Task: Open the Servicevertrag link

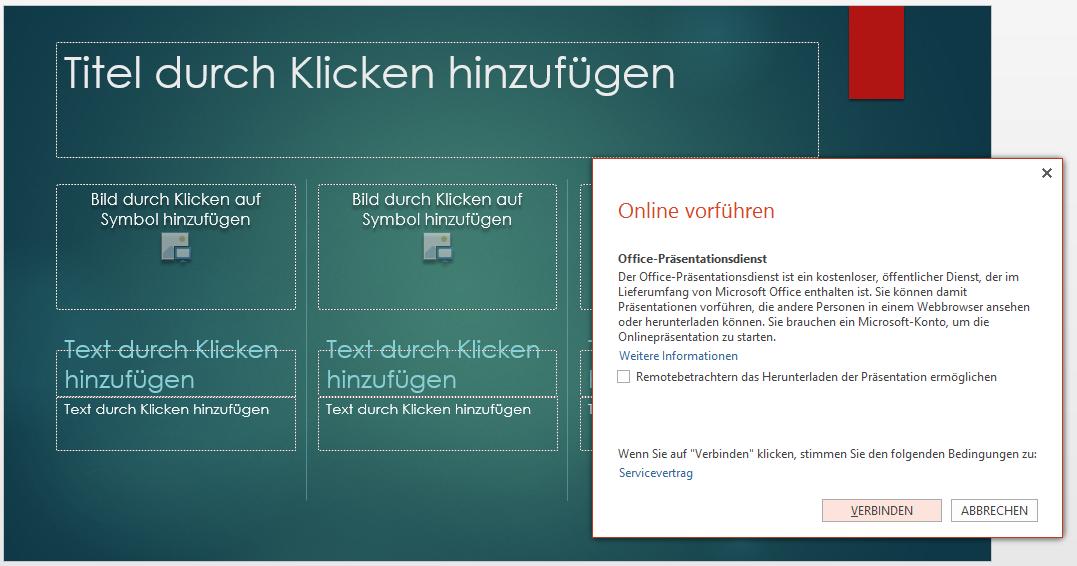Action: pyautogui.click(x=655, y=473)
